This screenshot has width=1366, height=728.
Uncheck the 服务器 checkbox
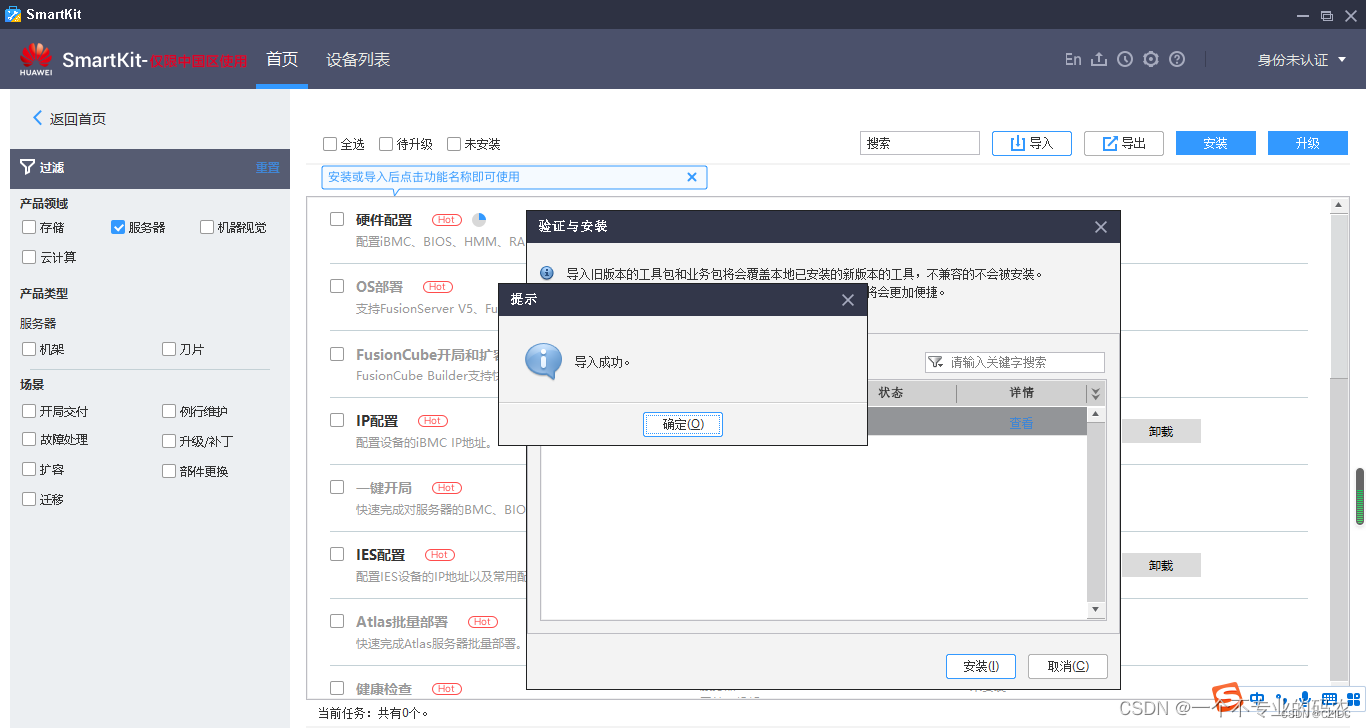coord(118,227)
